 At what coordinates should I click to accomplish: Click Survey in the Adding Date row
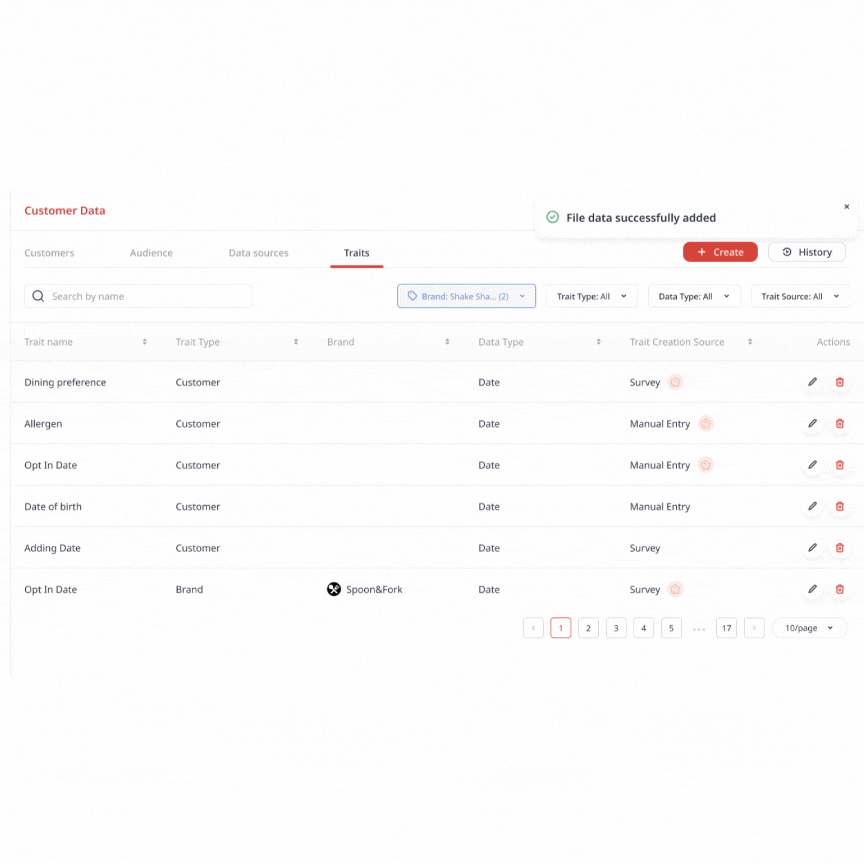pos(645,548)
